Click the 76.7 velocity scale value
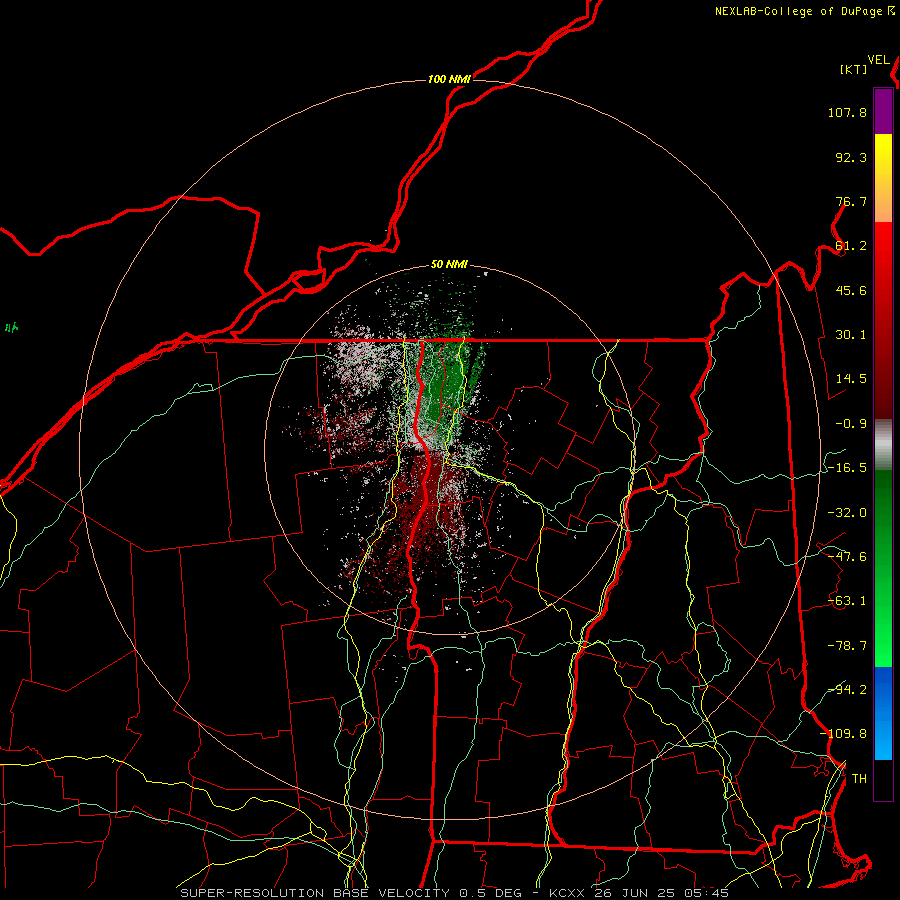 [851, 201]
